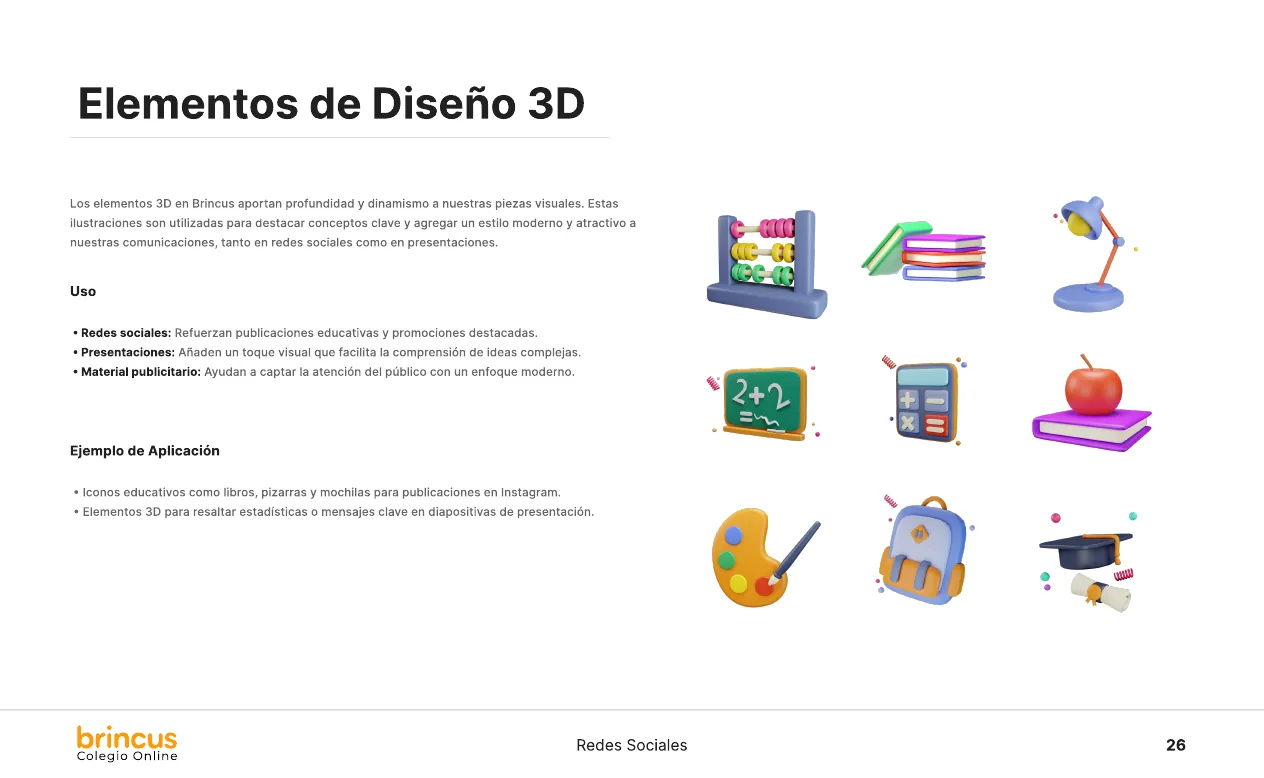Click the "Presentaciones:" bullet line

coord(326,352)
